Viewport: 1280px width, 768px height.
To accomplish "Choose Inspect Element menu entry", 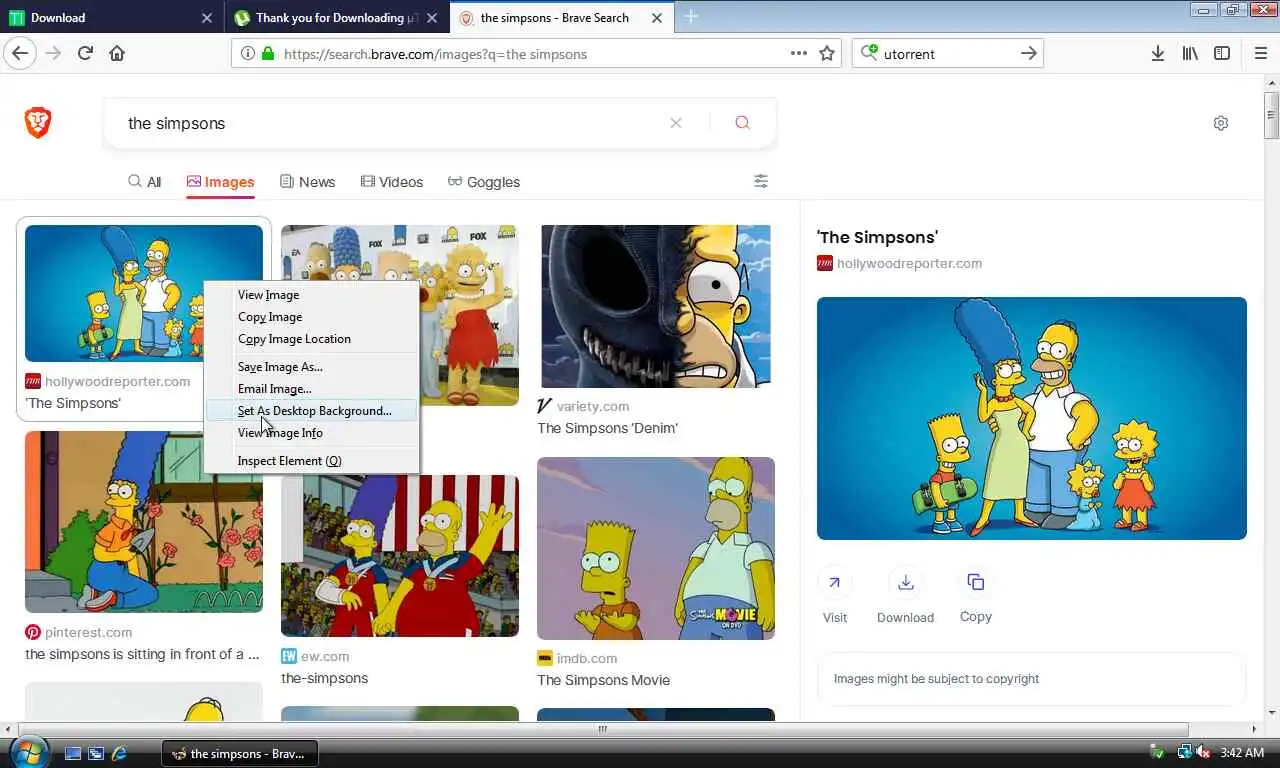I will point(310,461).
